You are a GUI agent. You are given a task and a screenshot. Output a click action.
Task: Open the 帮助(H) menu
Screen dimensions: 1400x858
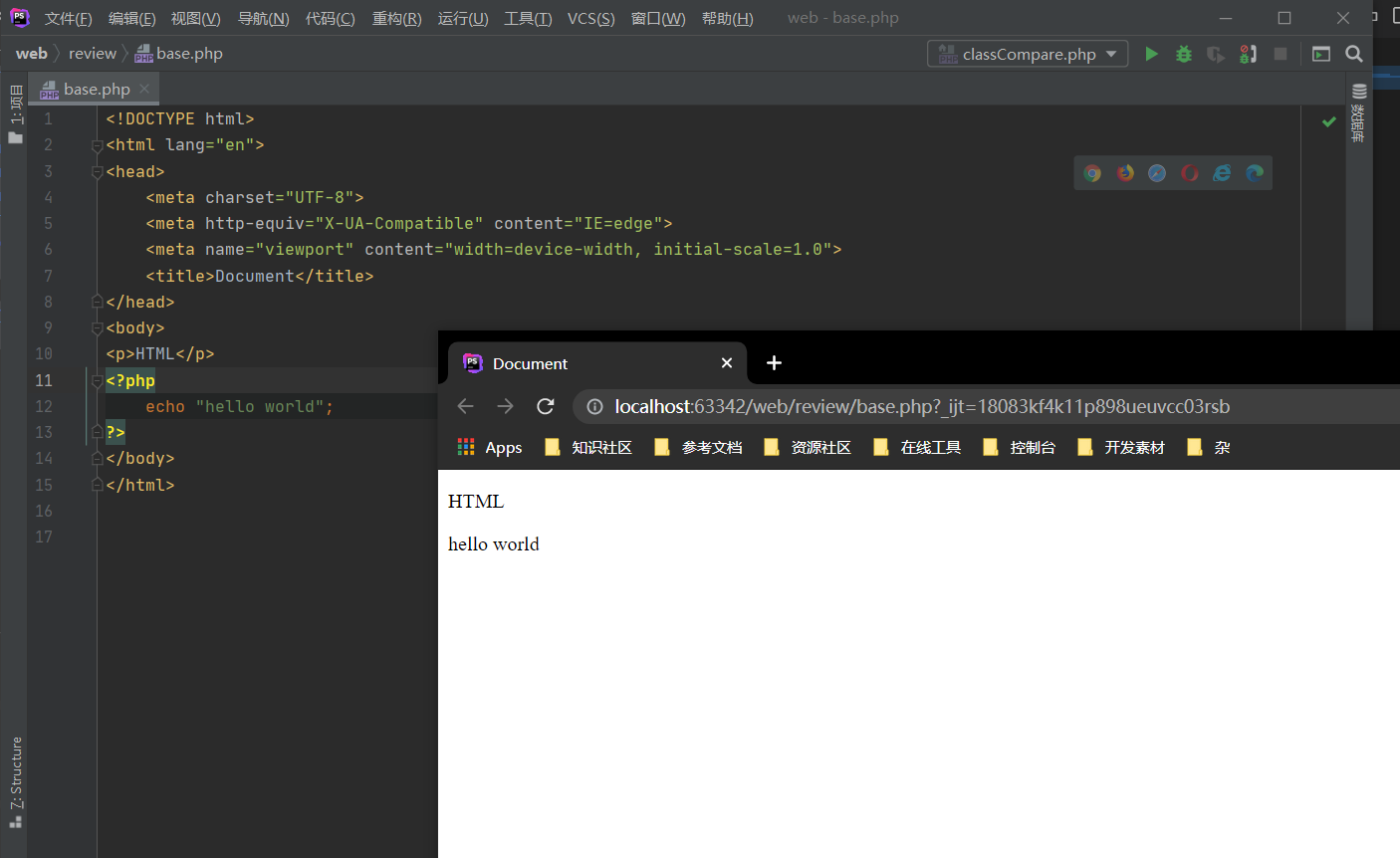728,18
